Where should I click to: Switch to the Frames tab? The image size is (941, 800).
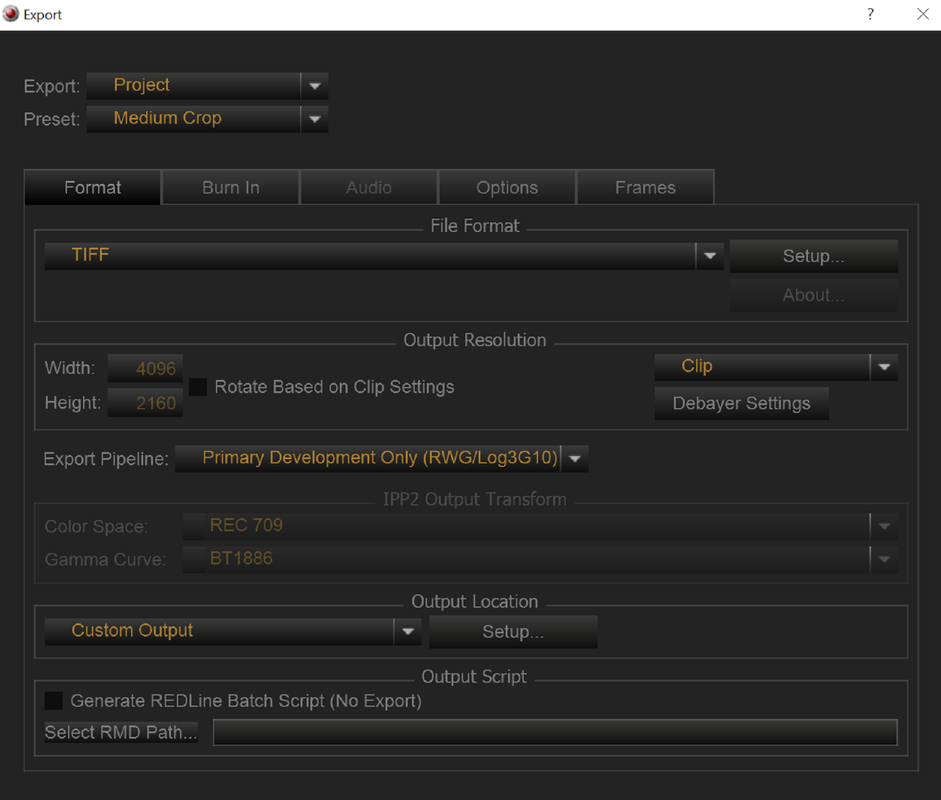tap(645, 187)
